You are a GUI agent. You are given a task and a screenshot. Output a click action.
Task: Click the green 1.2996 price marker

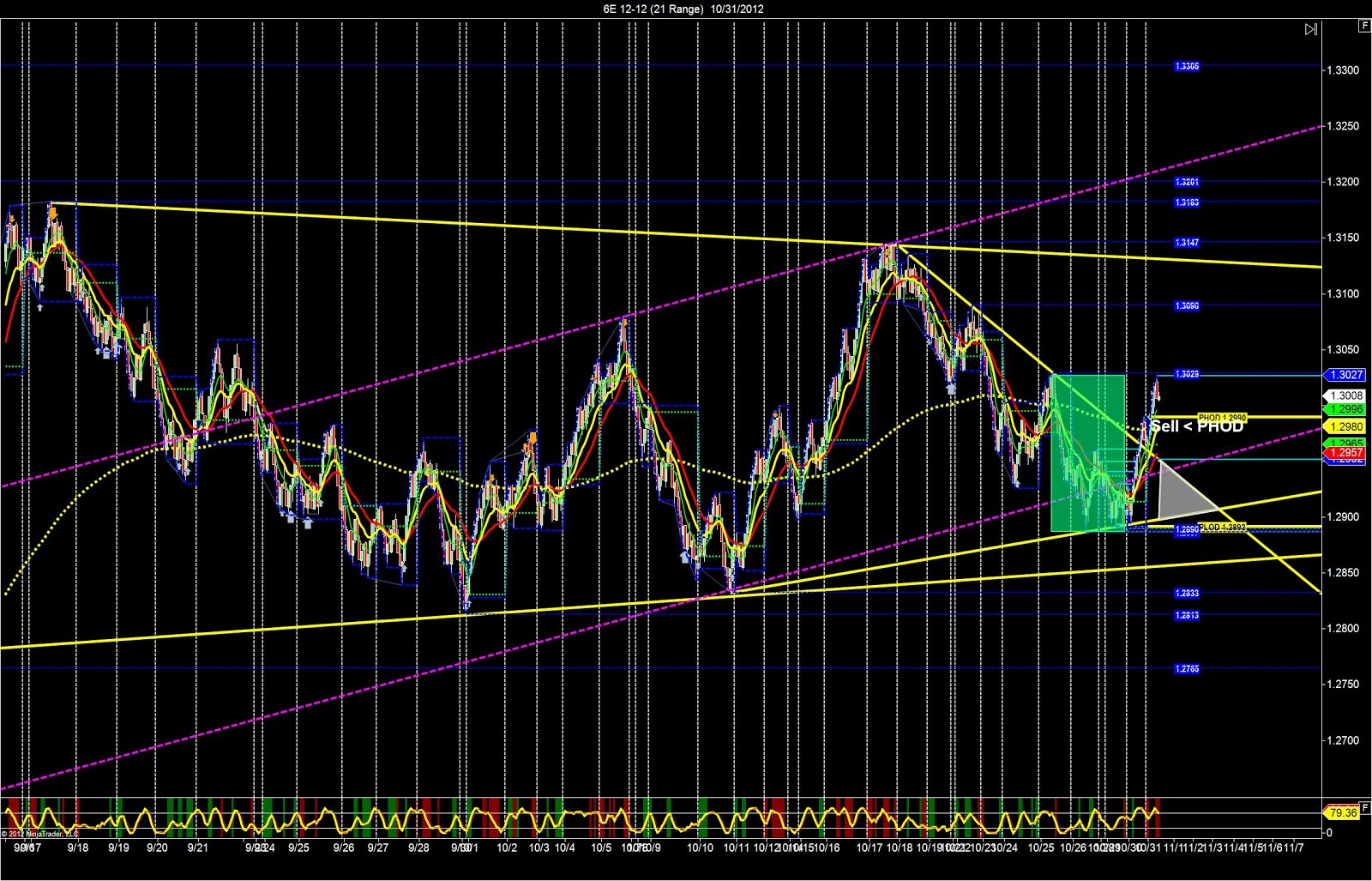click(1345, 410)
